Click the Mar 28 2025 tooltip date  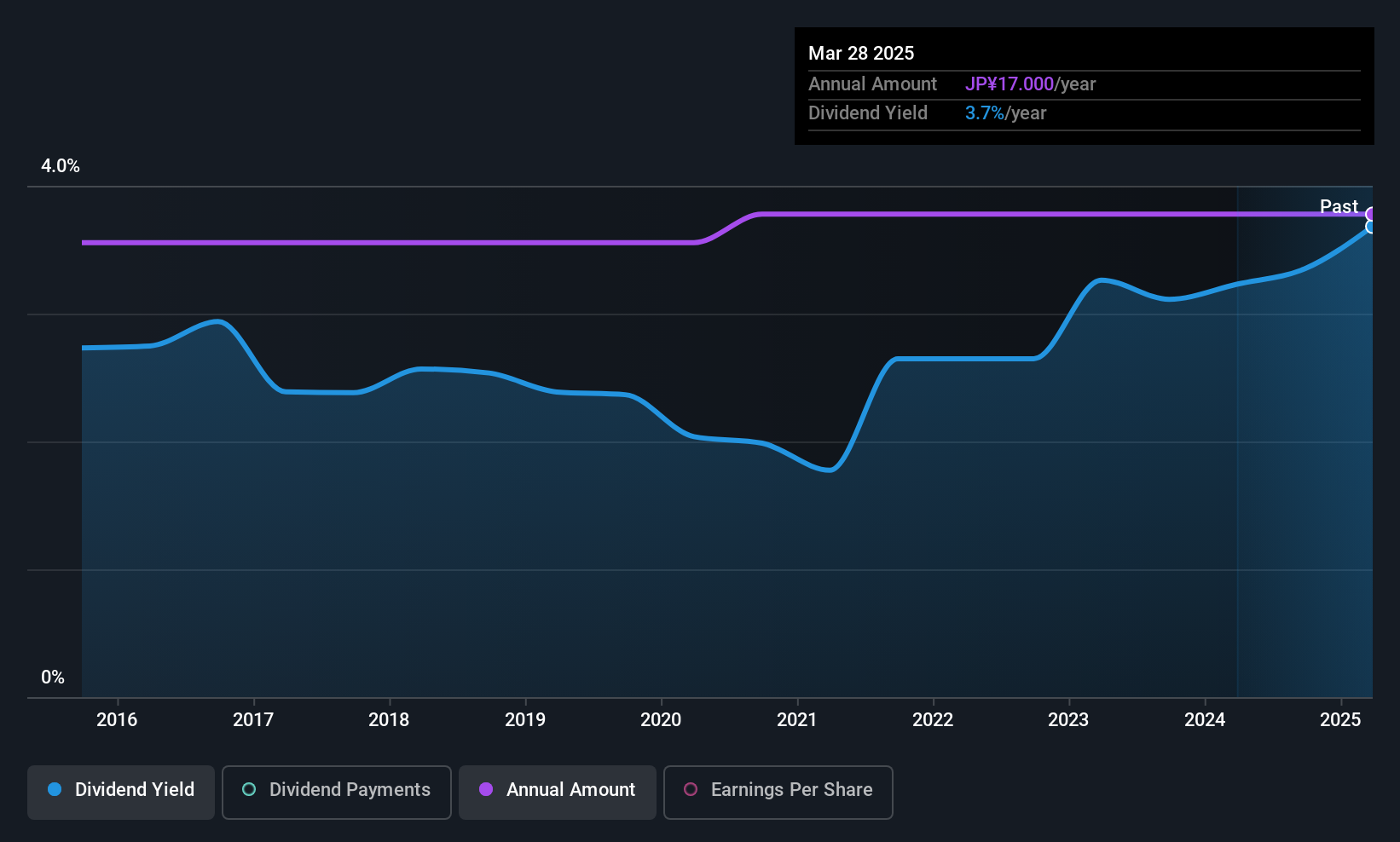[861, 53]
